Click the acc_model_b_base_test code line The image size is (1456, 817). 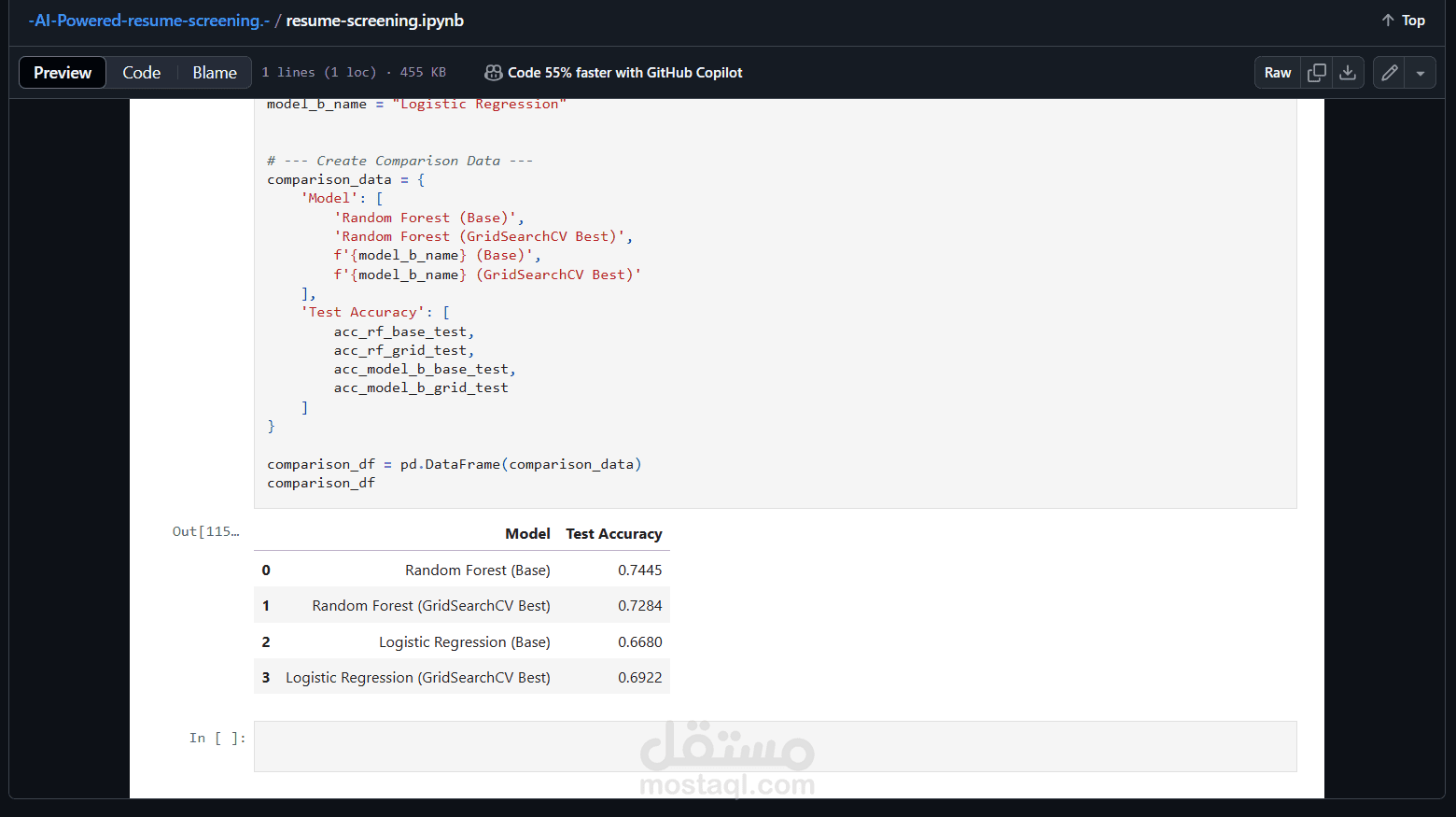(x=425, y=370)
